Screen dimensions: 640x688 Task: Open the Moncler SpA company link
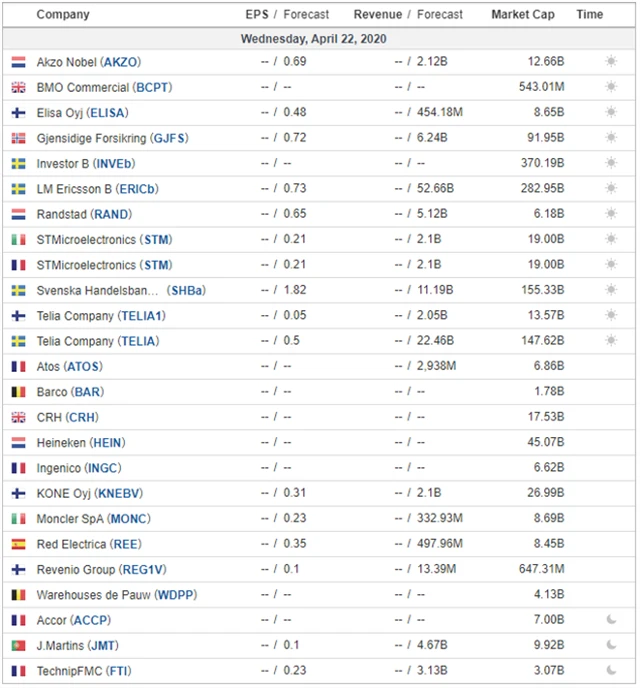(x=94, y=519)
